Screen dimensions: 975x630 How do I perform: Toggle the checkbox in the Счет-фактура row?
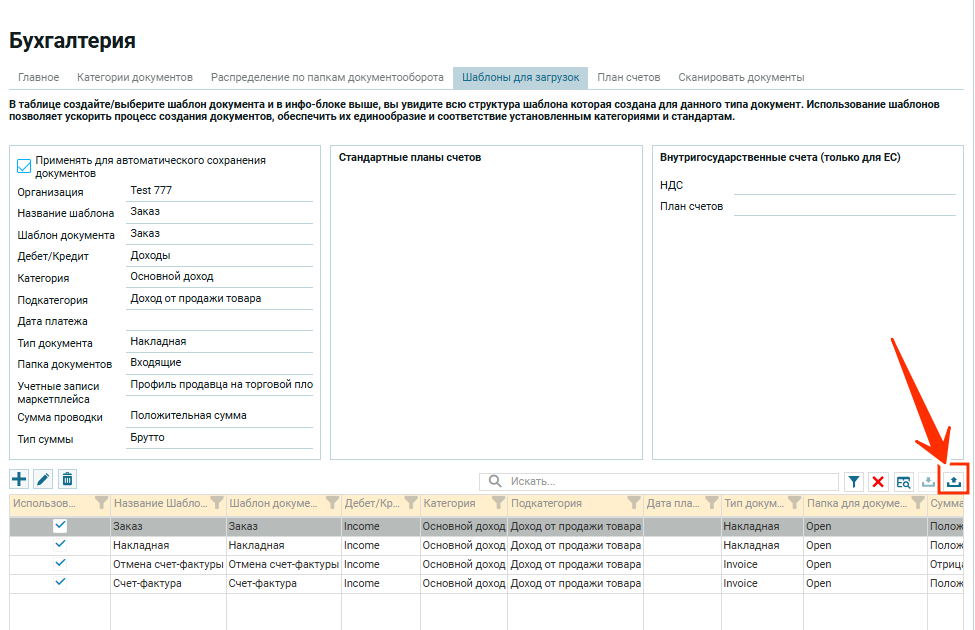tap(60, 583)
